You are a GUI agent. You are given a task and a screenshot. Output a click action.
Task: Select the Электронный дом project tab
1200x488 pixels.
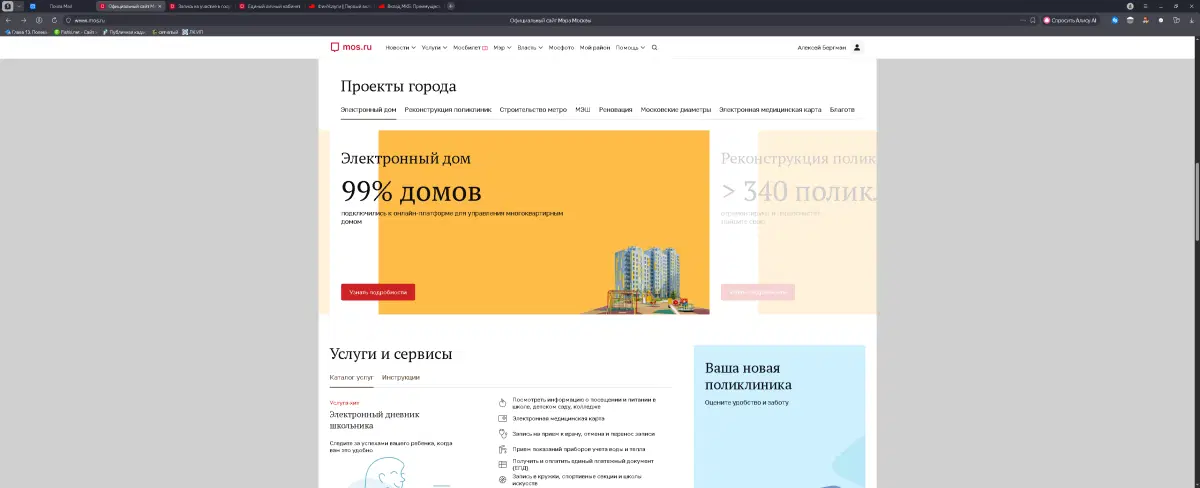(x=369, y=110)
